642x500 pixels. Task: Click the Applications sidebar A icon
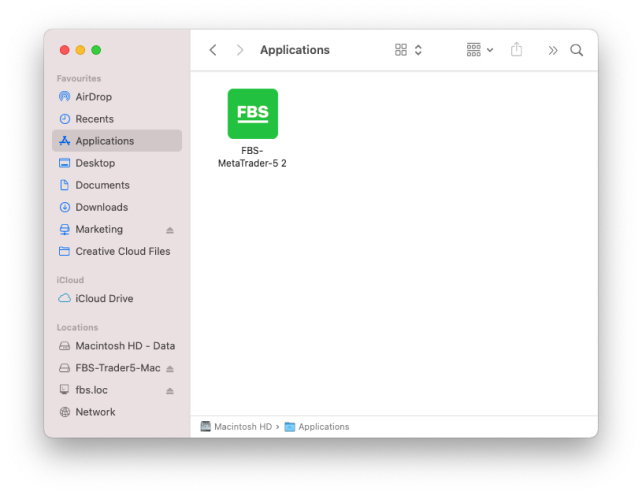pyautogui.click(x=65, y=141)
